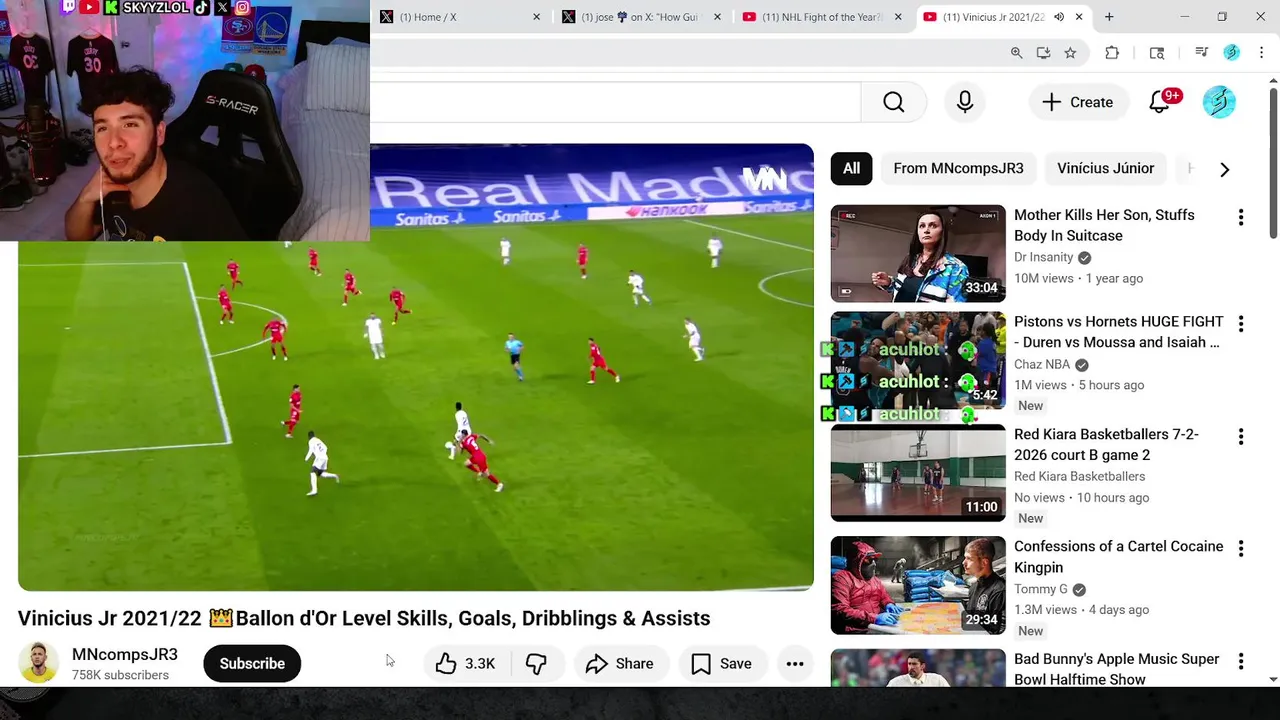This screenshot has width=1280, height=720.
Task: Visit the Chaz NBA channel
Action: [1042, 365]
